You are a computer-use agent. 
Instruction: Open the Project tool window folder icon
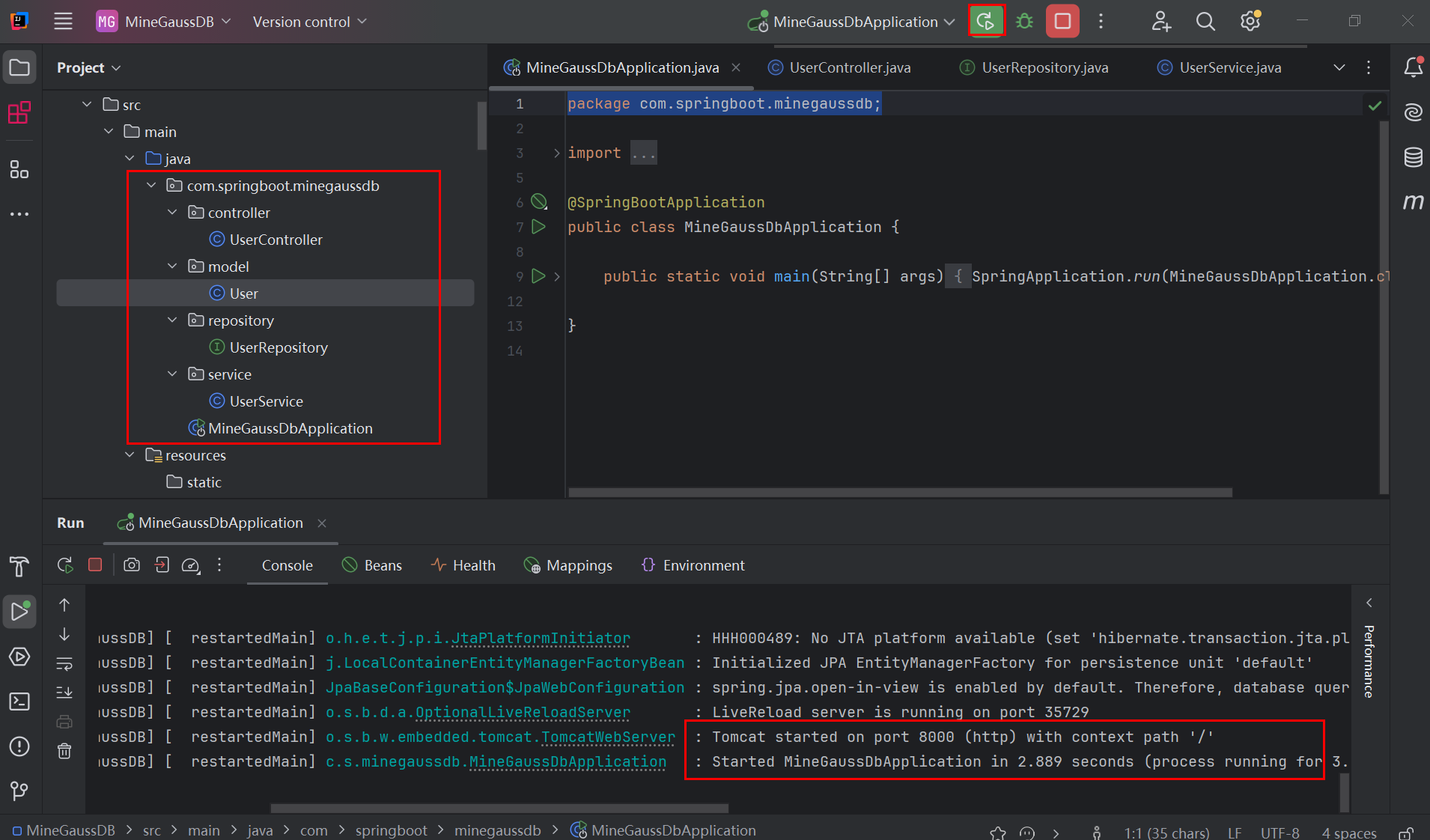pos(19,68)
